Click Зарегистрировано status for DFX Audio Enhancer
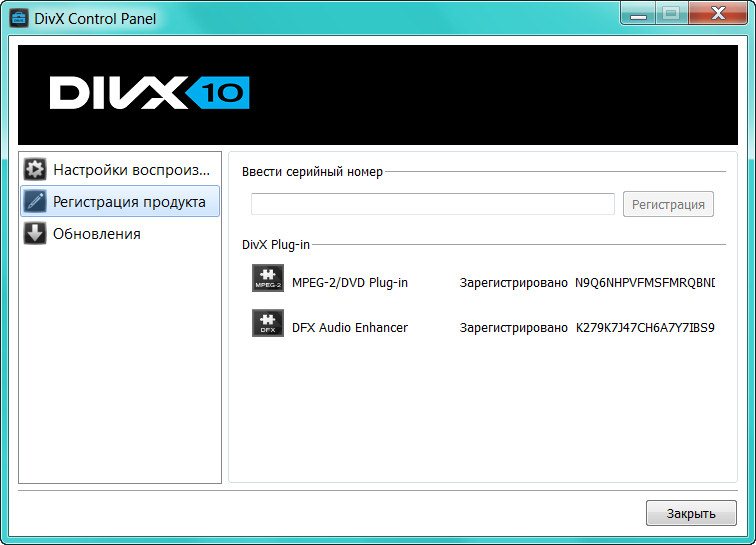The image size is (756, 545). coord(513,328)
